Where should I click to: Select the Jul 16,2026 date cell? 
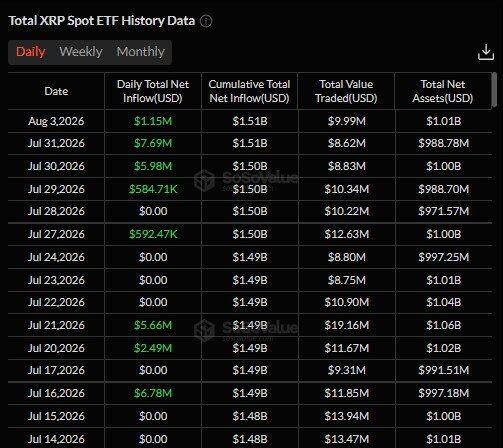pos(56,393)
